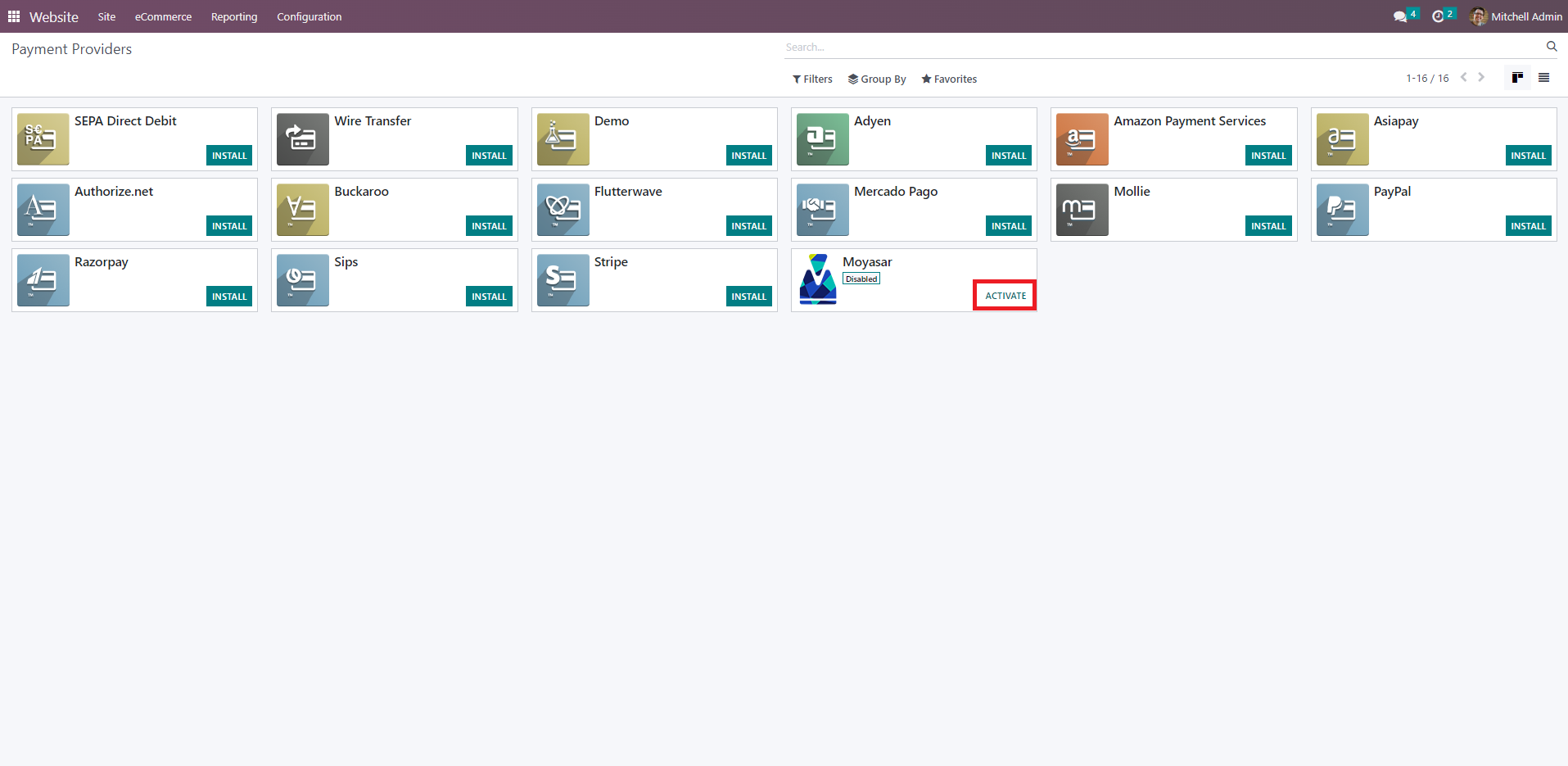Open the eCommerce menu
The image size is (1568, 766).
click(163, 16)
